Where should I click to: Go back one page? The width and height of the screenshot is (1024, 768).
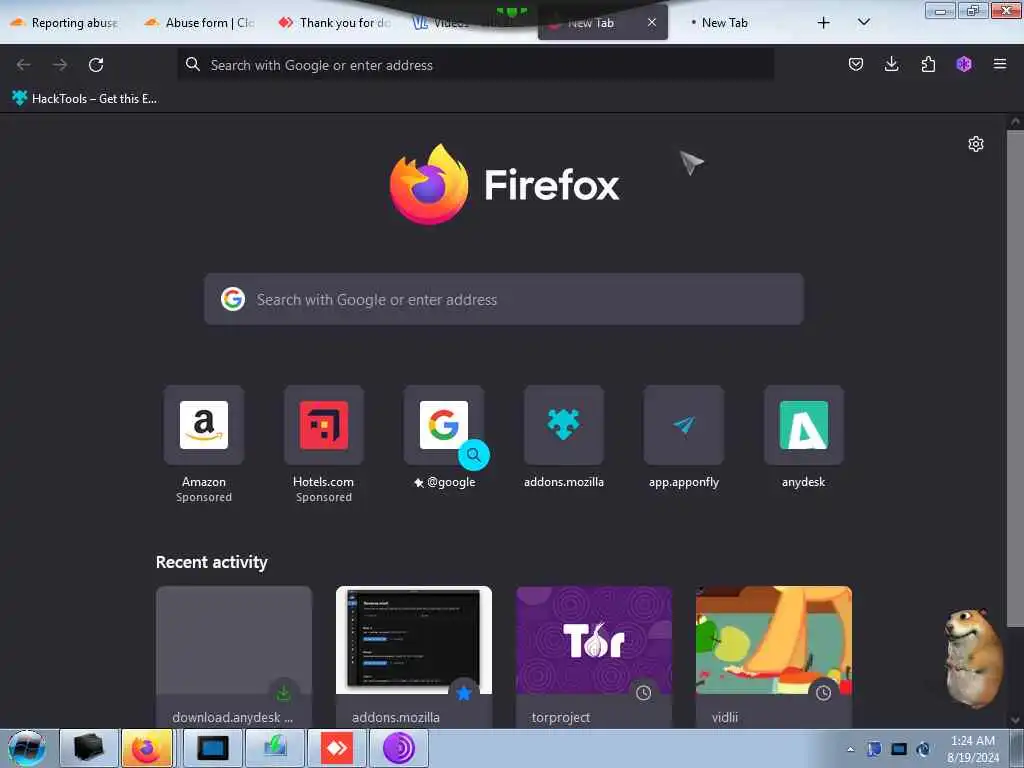pyautogui.click(x=24, y=65)
